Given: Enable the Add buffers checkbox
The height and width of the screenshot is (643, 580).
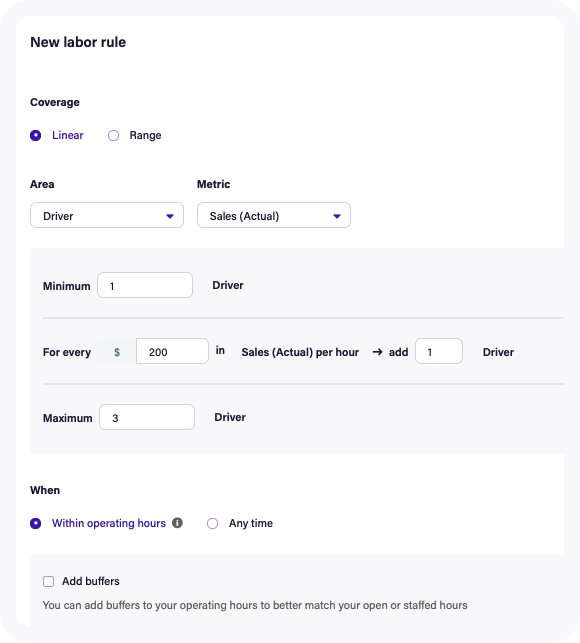Looking at the screenshot, I should [x=48, y=581].
